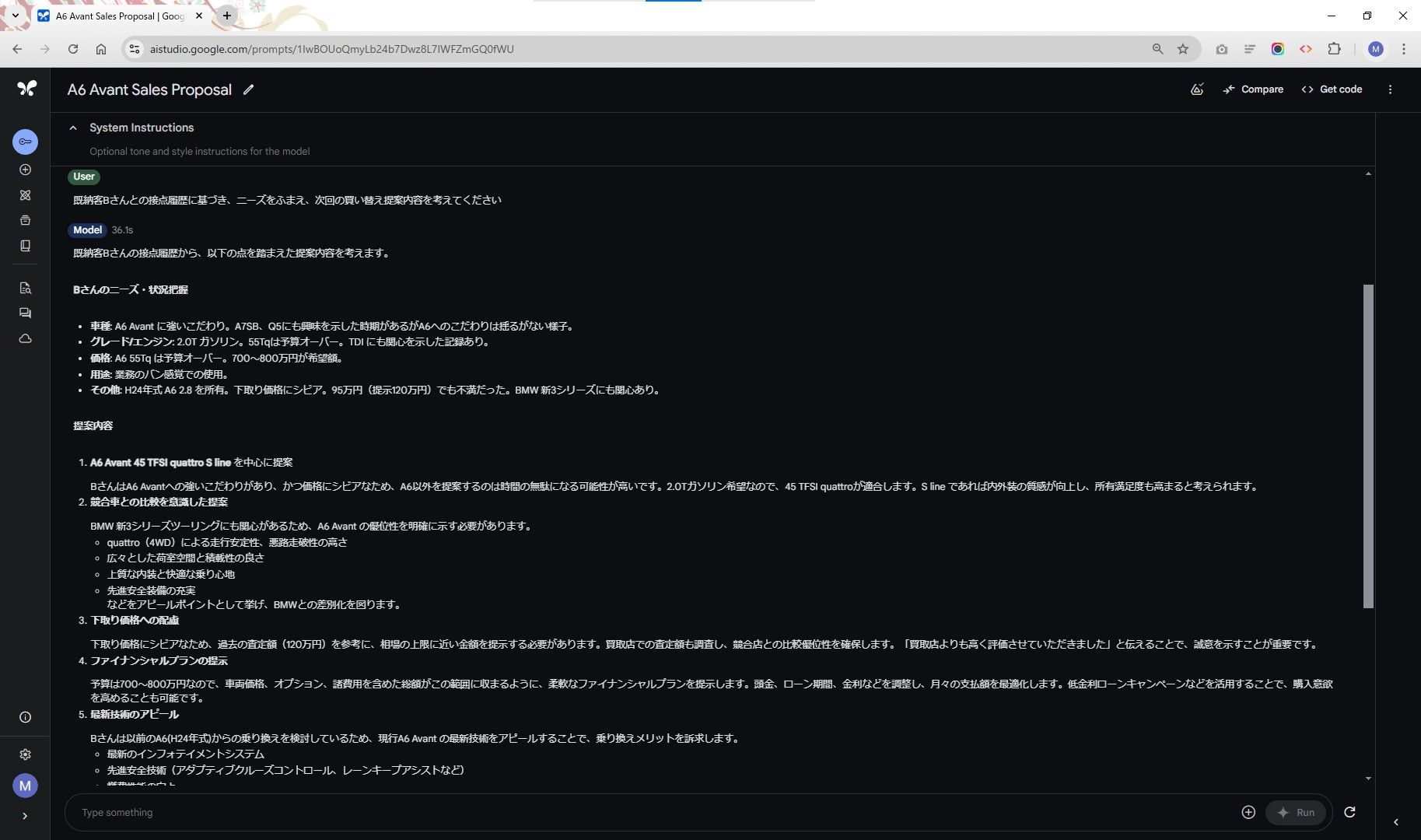Image resolution: width=1421 pixels, height=840 pixels.
Task: Open the three-dot more options menu
Action: [x=1390, y=89]
